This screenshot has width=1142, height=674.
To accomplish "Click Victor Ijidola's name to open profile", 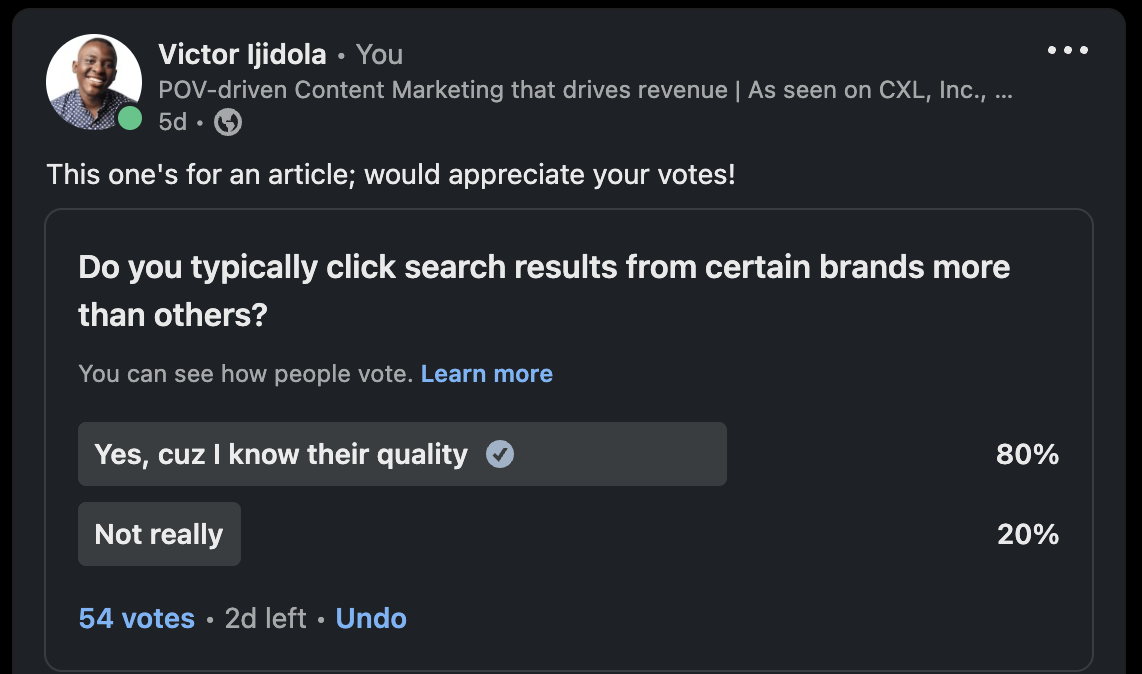I will click(x=242, y=54).
